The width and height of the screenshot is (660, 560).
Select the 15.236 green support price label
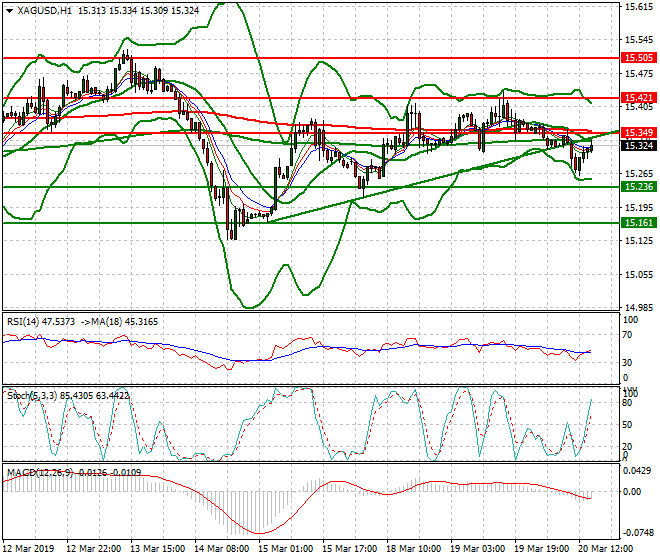tap(639, 187)
